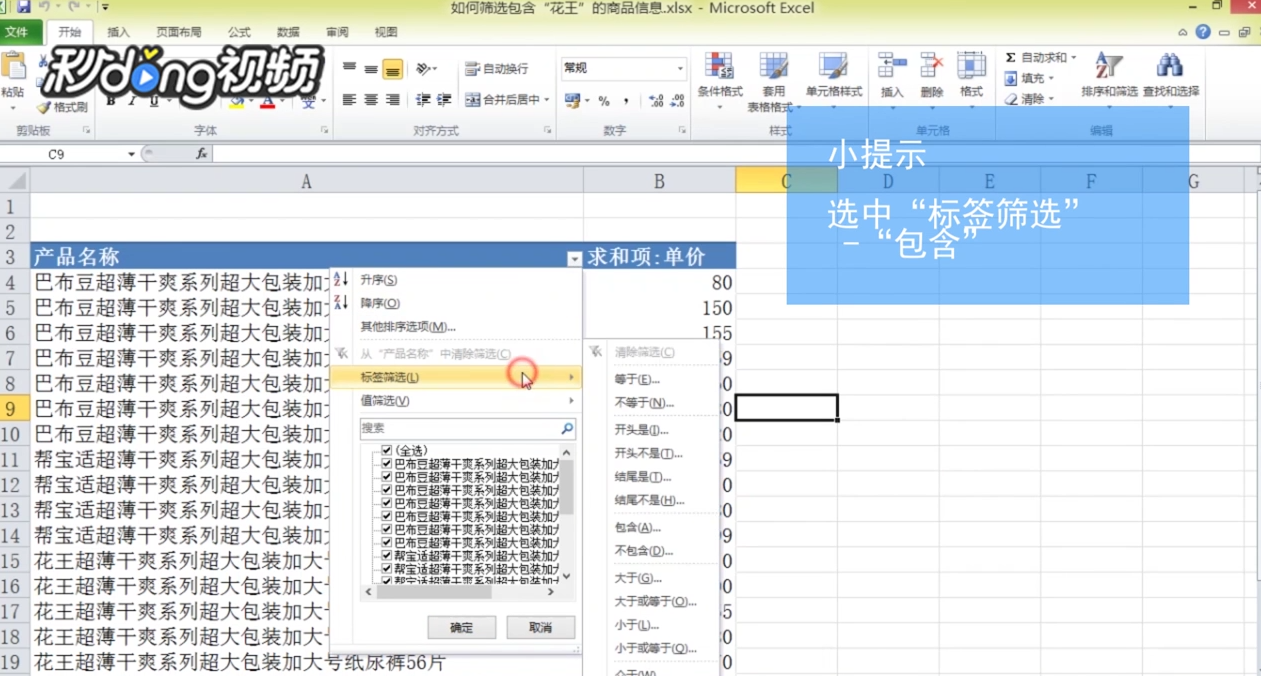Click the fx insert function icon
This screenshot has width=1261, height=676.
tap(201, 154)
